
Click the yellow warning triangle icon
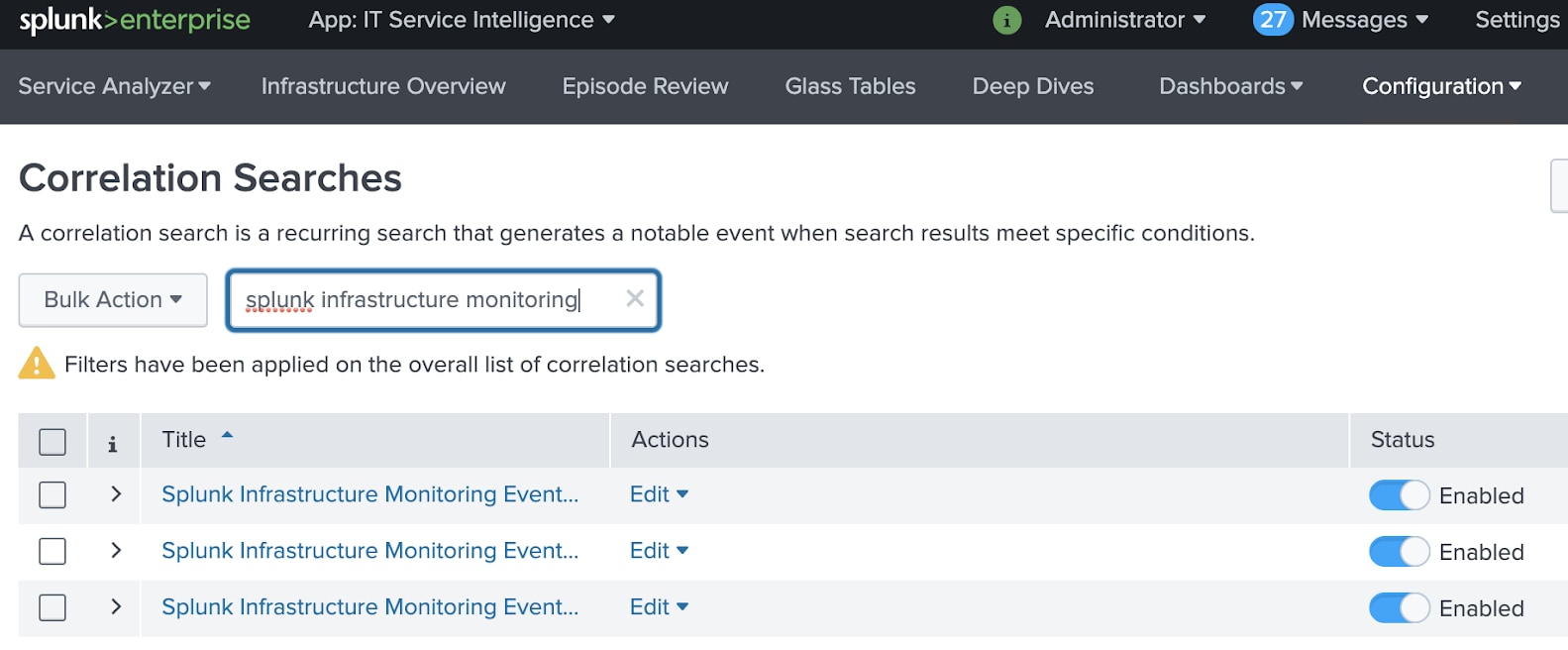click(x=37, y=364)
